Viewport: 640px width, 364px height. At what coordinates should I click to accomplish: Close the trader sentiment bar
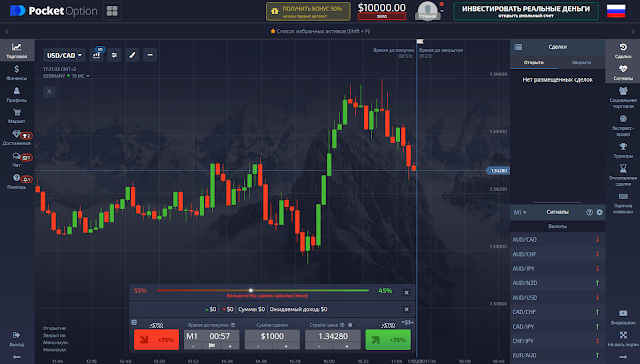click(407, 292)
